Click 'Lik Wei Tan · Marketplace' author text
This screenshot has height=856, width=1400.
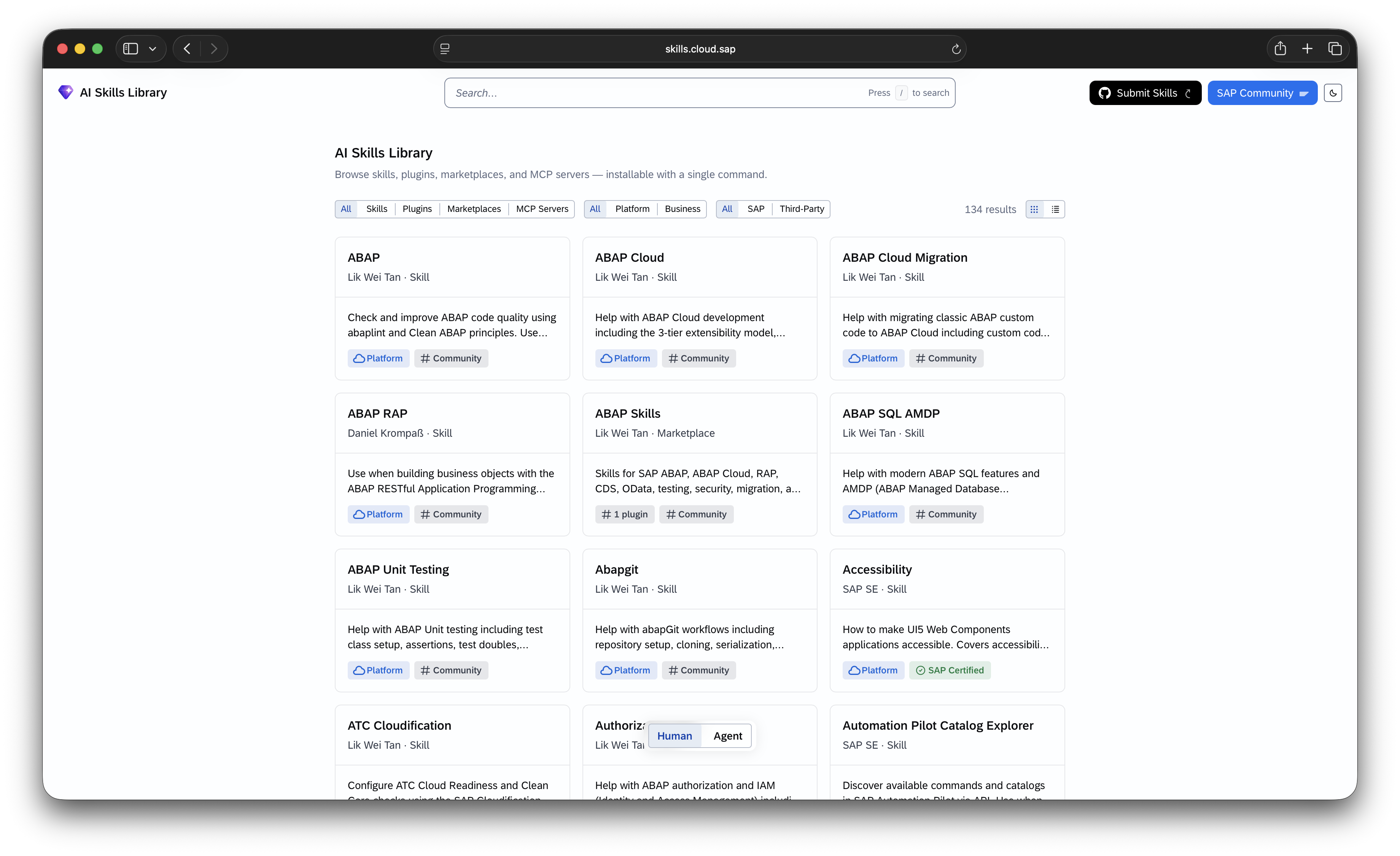point(655,433)
